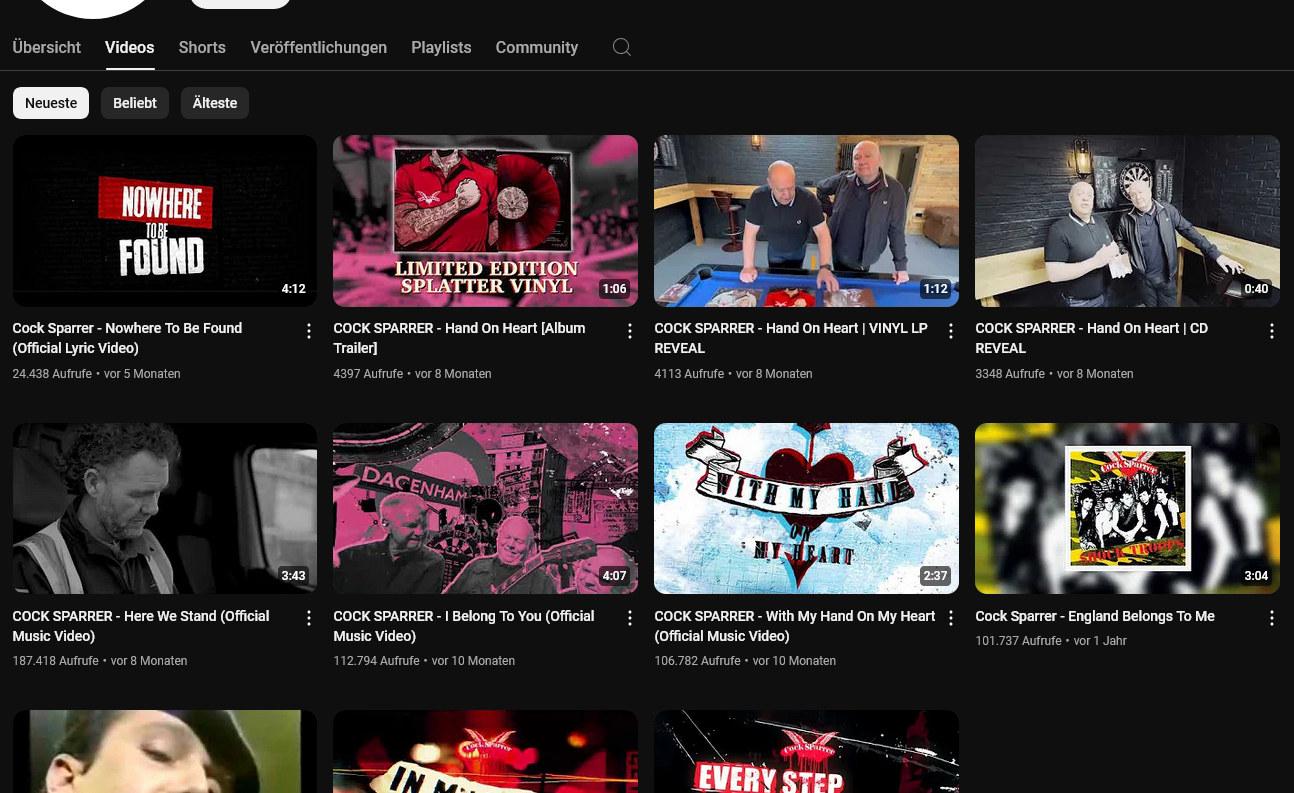Click the 4397 Aufrufe view count
The image size is (1294, 793).
tap(368, 374)
